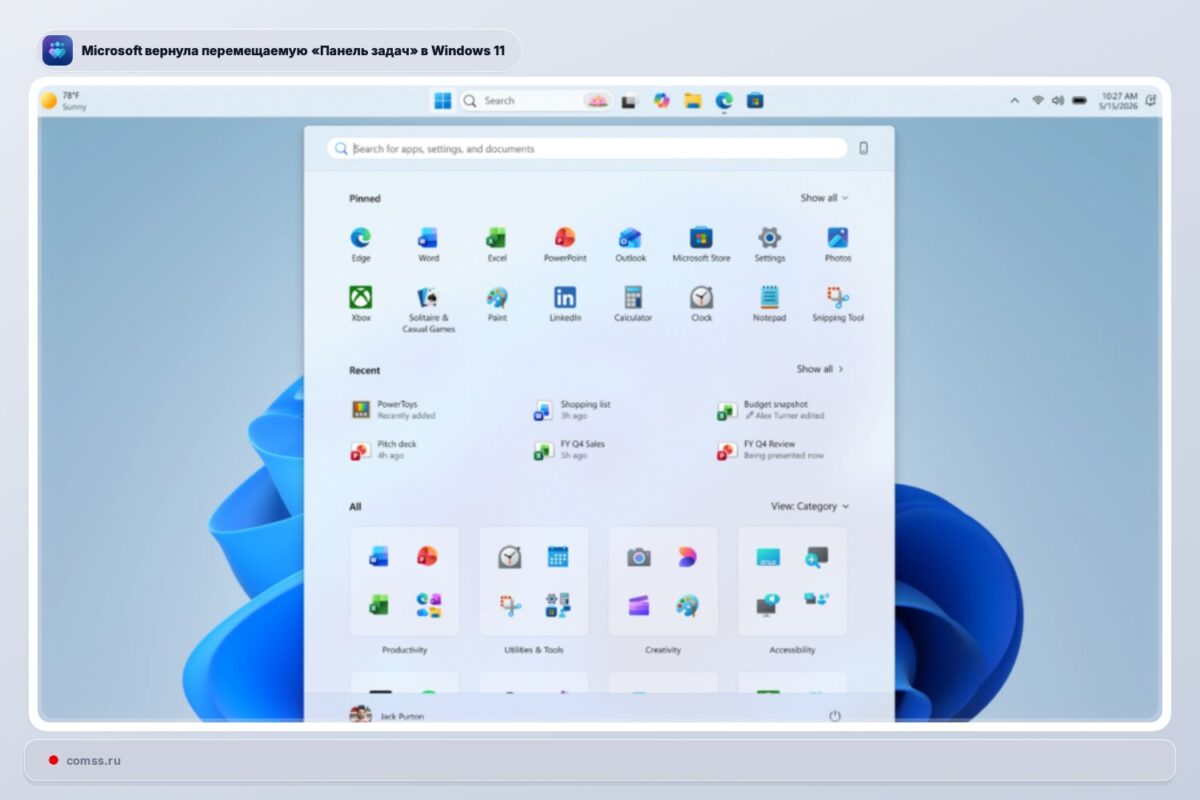
Task: Open the phone companion icon beside Start search
Action: click(863, 148)
